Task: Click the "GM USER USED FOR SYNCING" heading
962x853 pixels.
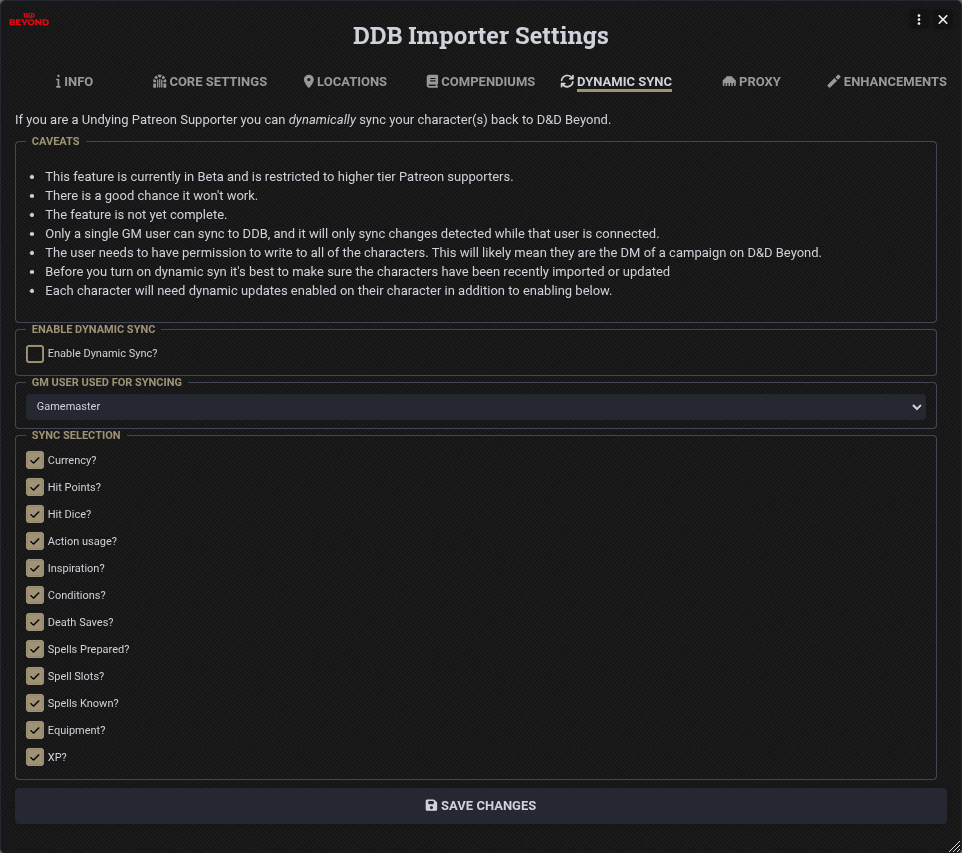Action: point(107,382)
